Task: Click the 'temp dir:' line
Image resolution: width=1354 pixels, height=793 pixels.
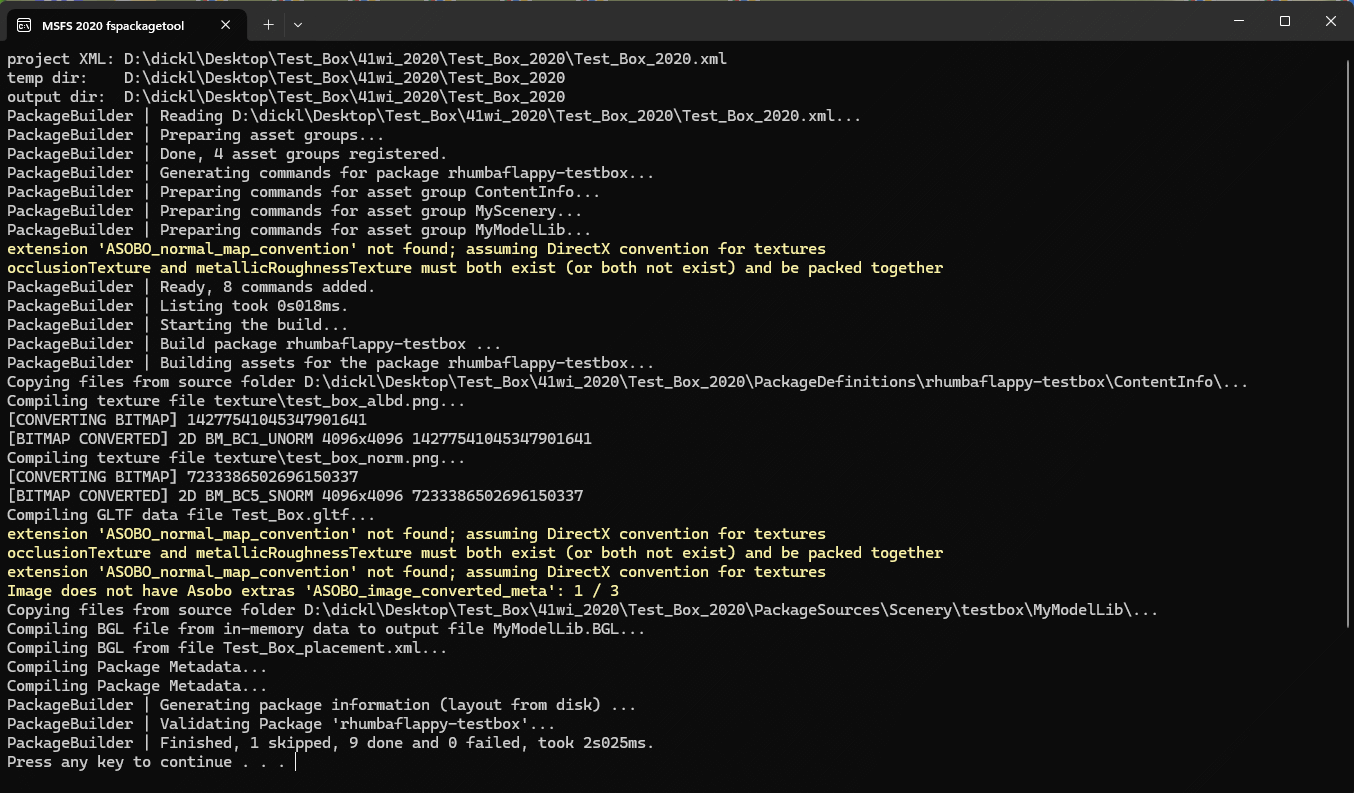Action: coord(286,78)
